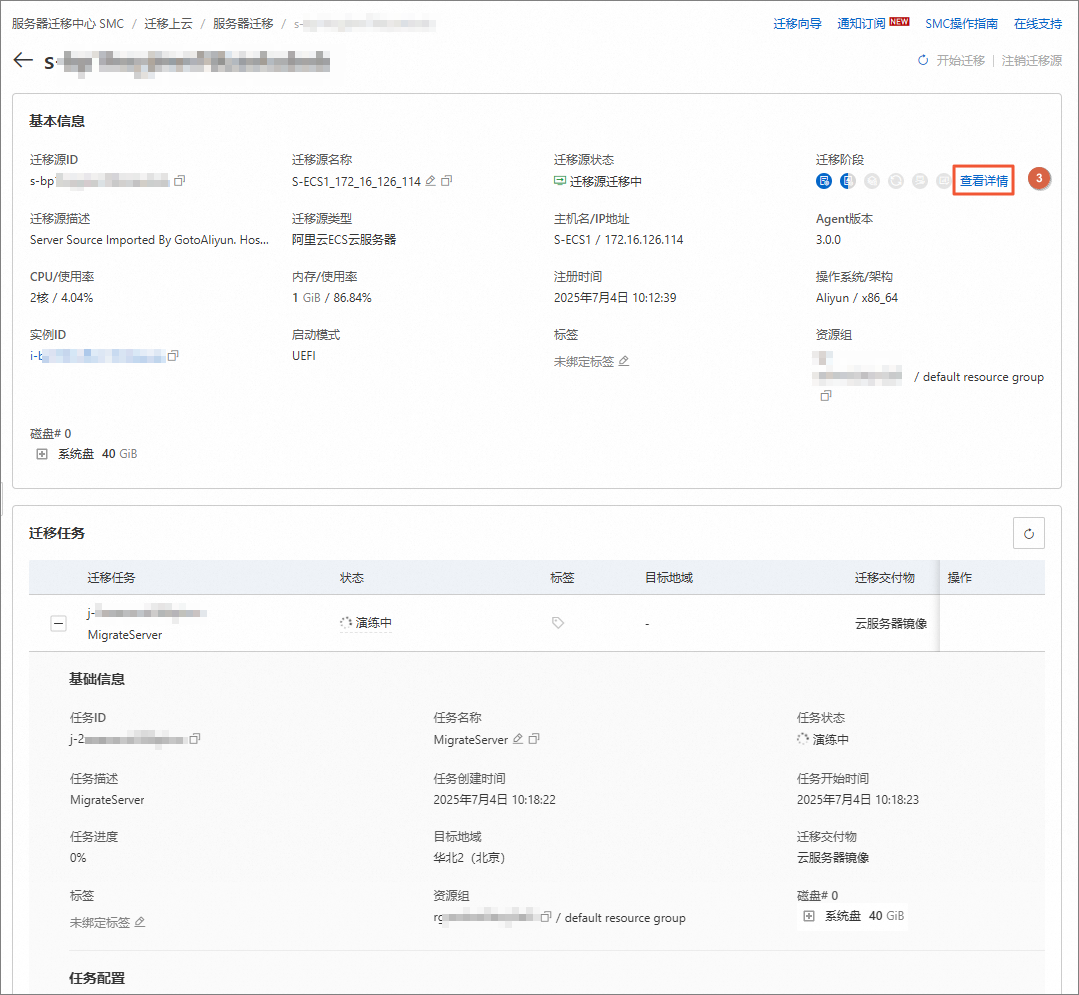This screenshot has width=1079, height=995.
Task: Click fourth gray sync stage icon
Action: click(896, 181)
